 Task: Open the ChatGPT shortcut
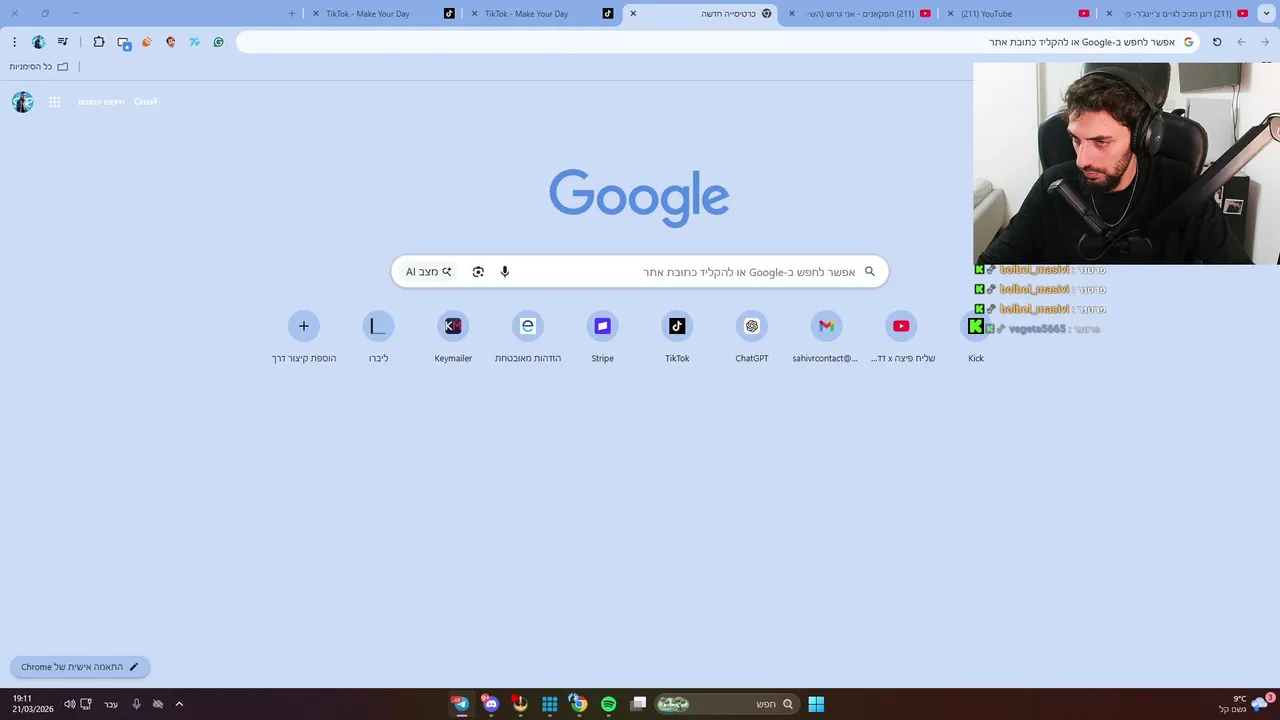752,337
